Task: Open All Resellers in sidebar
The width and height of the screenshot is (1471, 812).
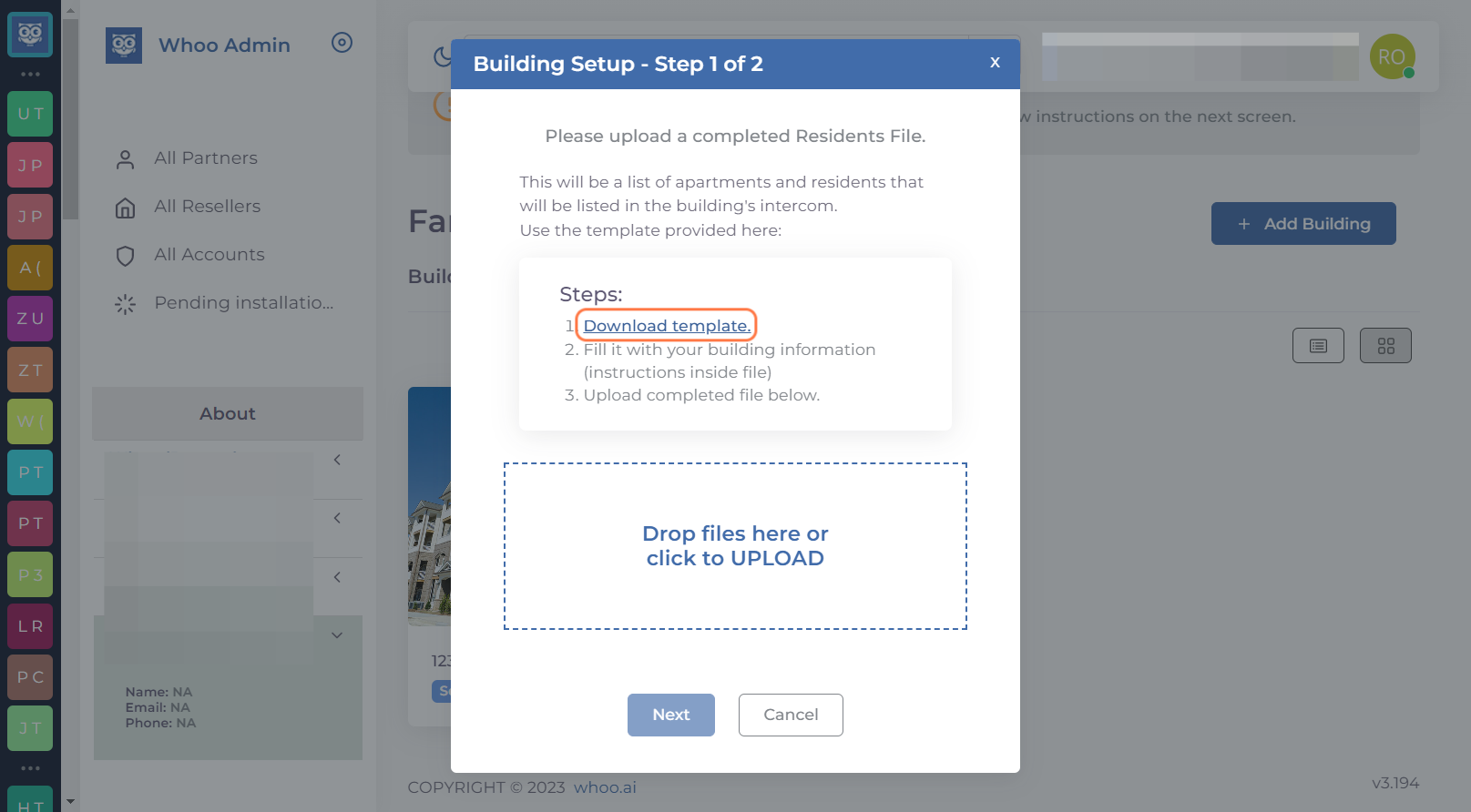Action: 208,207
